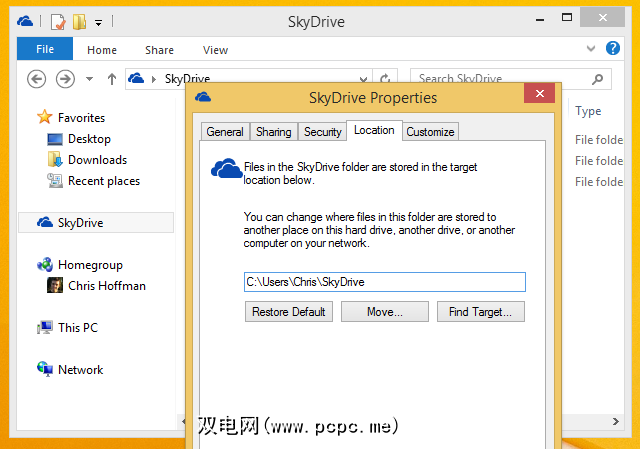Screen dimensions: 640x449
Task: Open Downloads in the Favorites list
Action: [x=98, y=160]
